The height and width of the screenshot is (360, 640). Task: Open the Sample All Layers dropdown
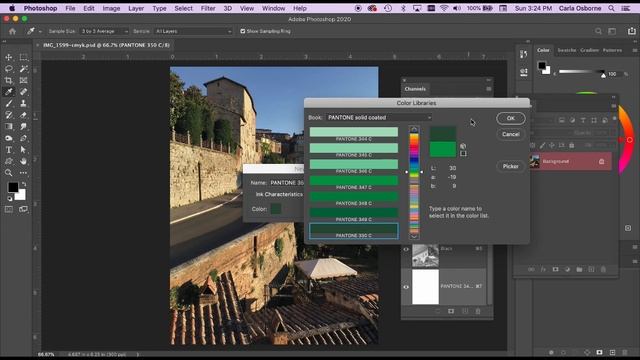click(x=193, y=31)
